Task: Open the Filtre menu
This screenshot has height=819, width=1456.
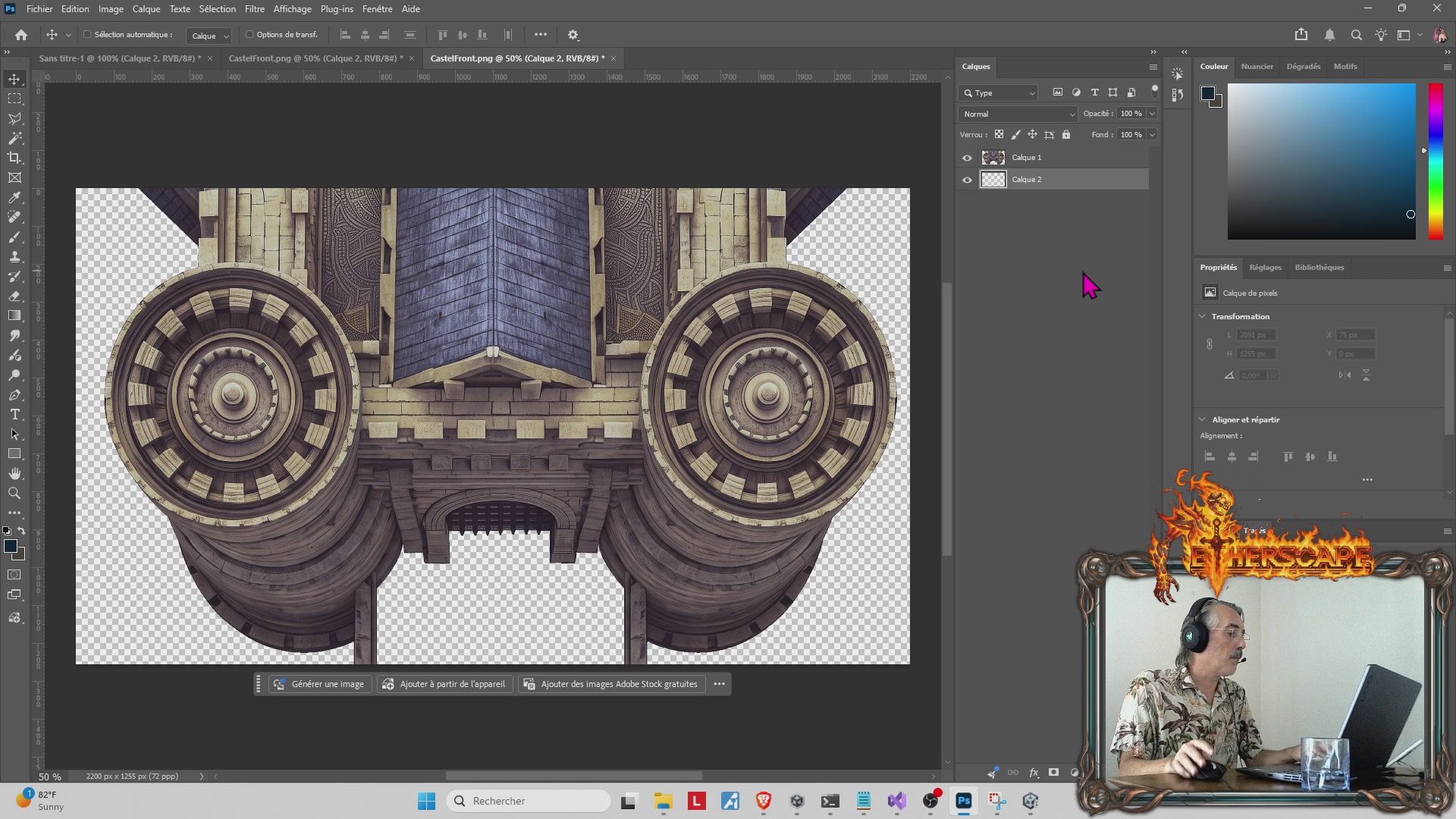Action: coord(255,9)
